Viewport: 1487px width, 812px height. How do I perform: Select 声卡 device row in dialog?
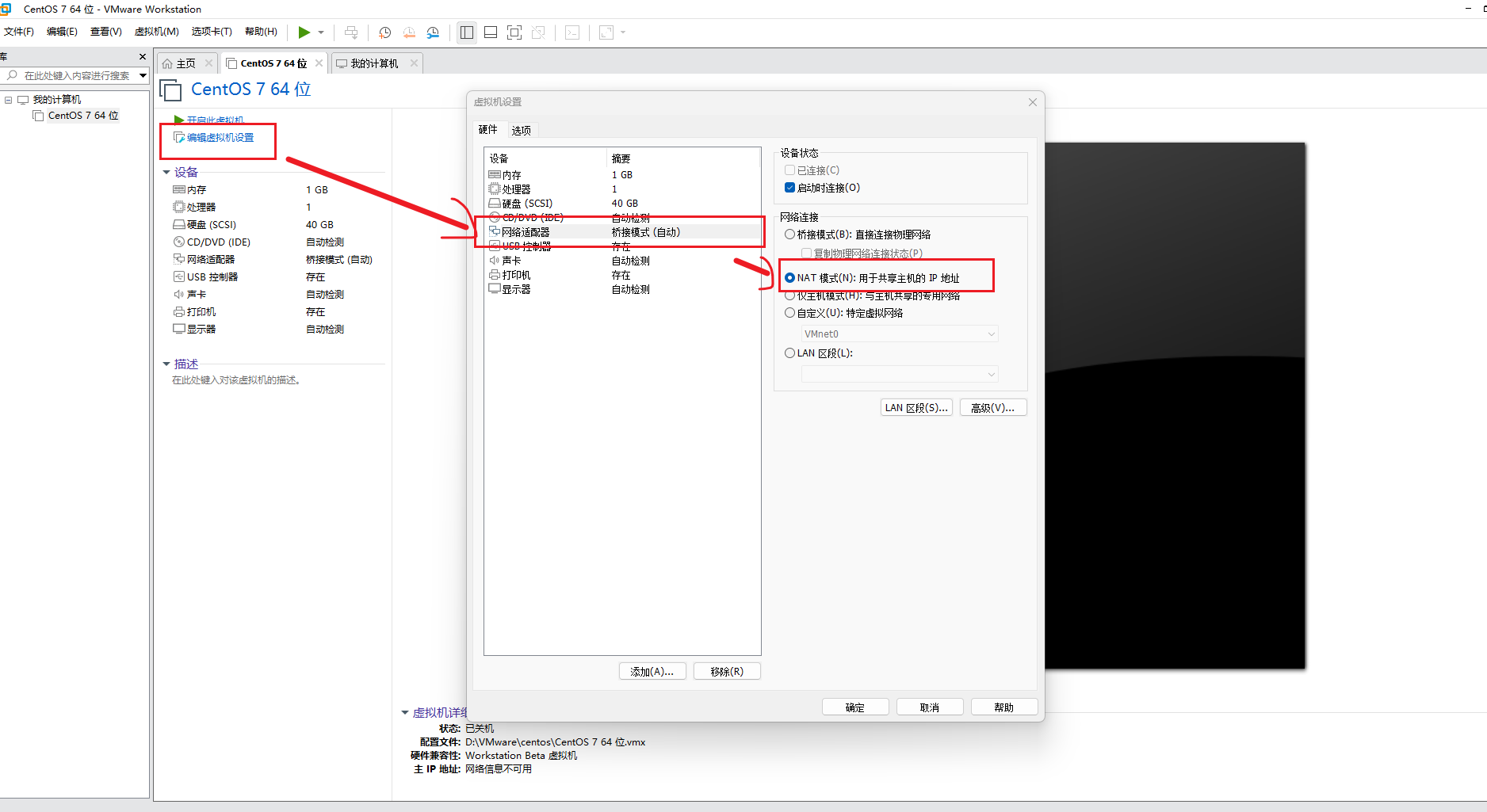click(622, 261)
